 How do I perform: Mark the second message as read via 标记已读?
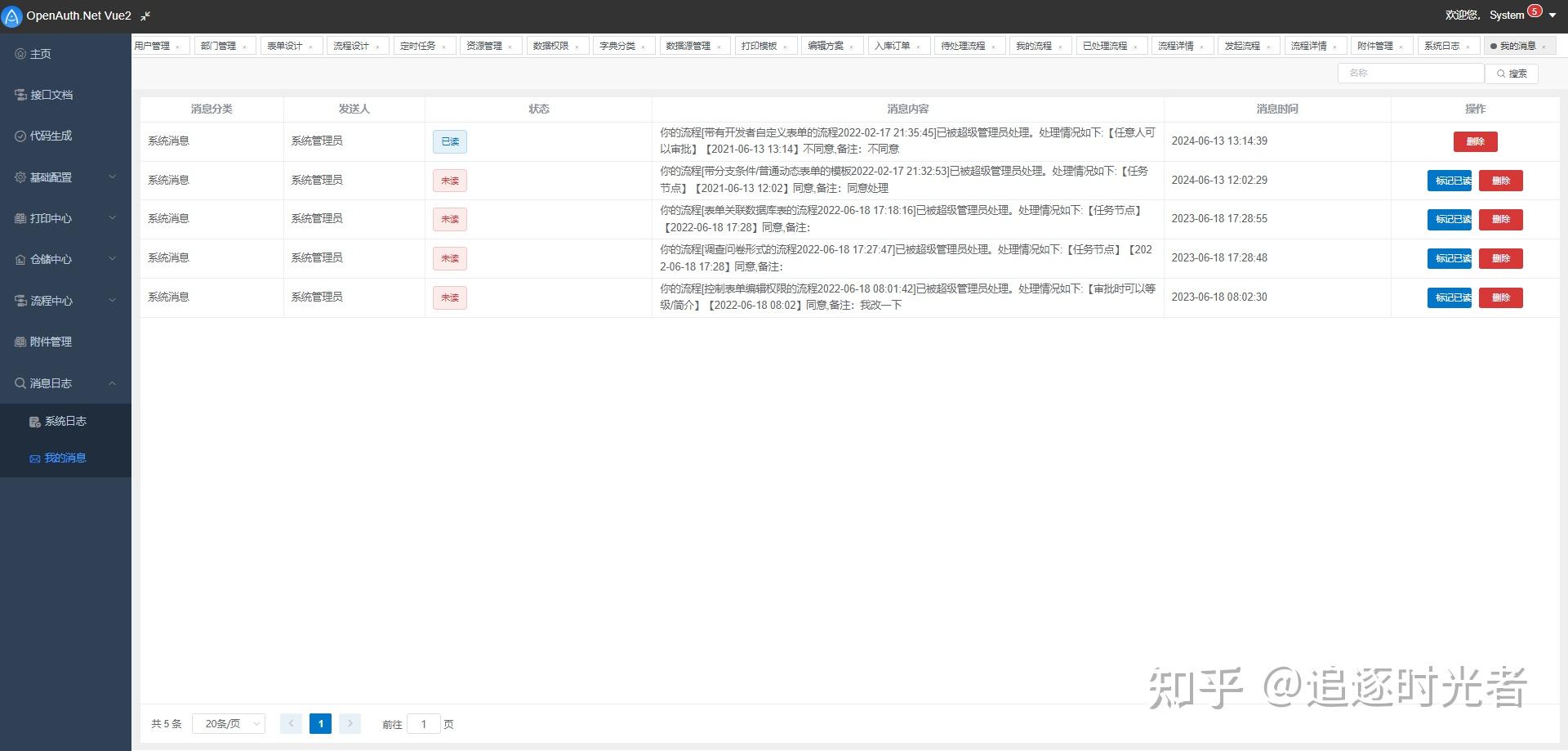(1450, 181)
